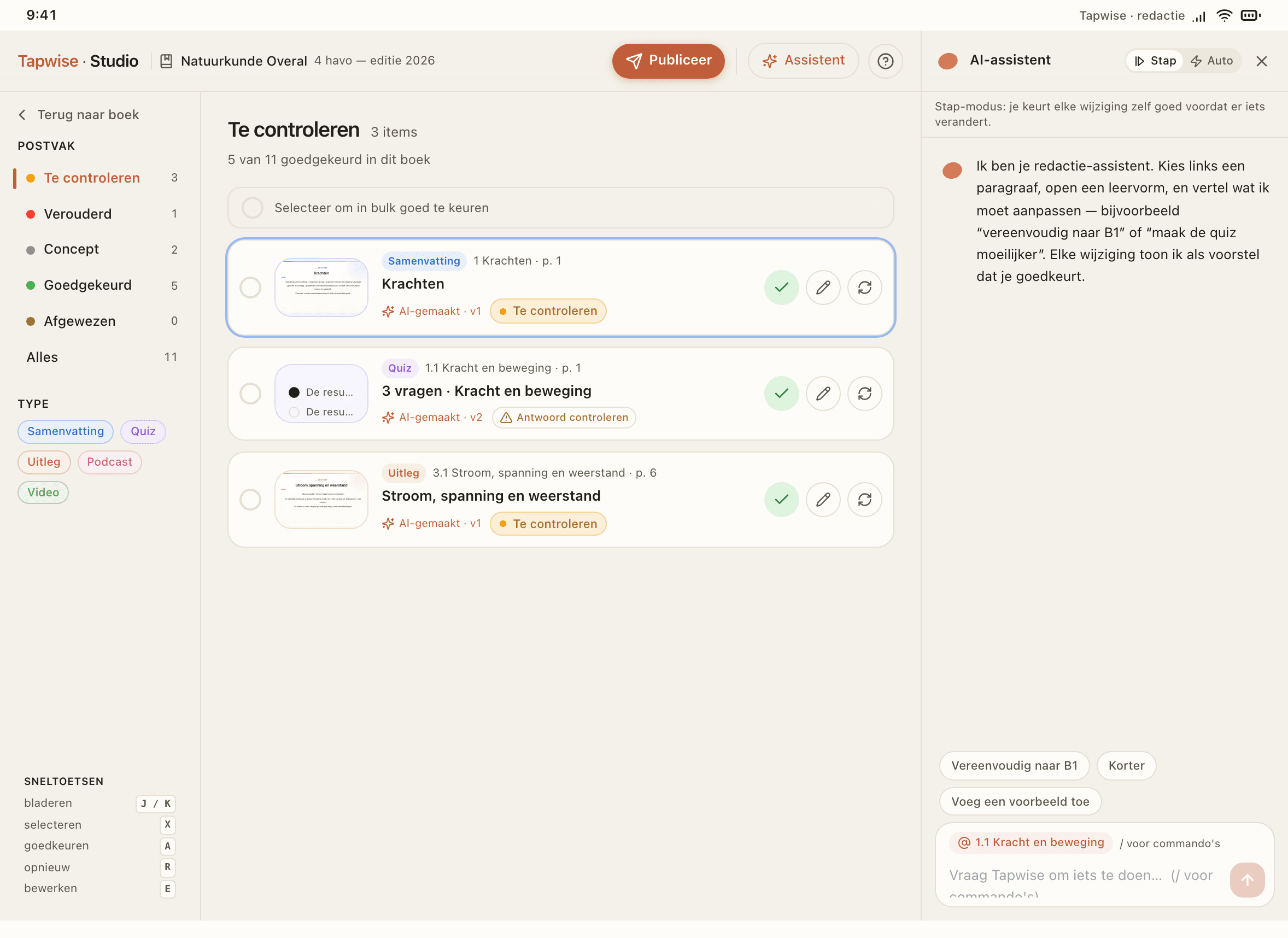
Task: Approve the 3 vragen quiz item
Action: point(781,393)
